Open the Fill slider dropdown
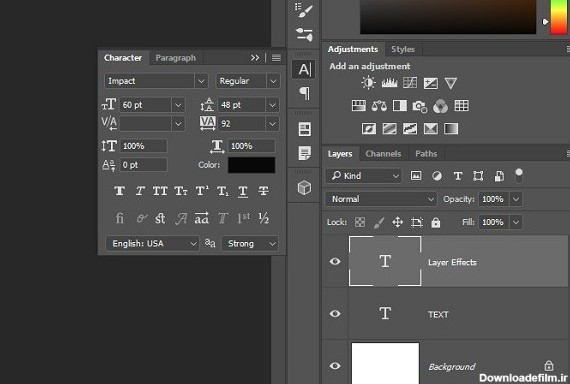The image size is (570, 384). coord(516,222)
